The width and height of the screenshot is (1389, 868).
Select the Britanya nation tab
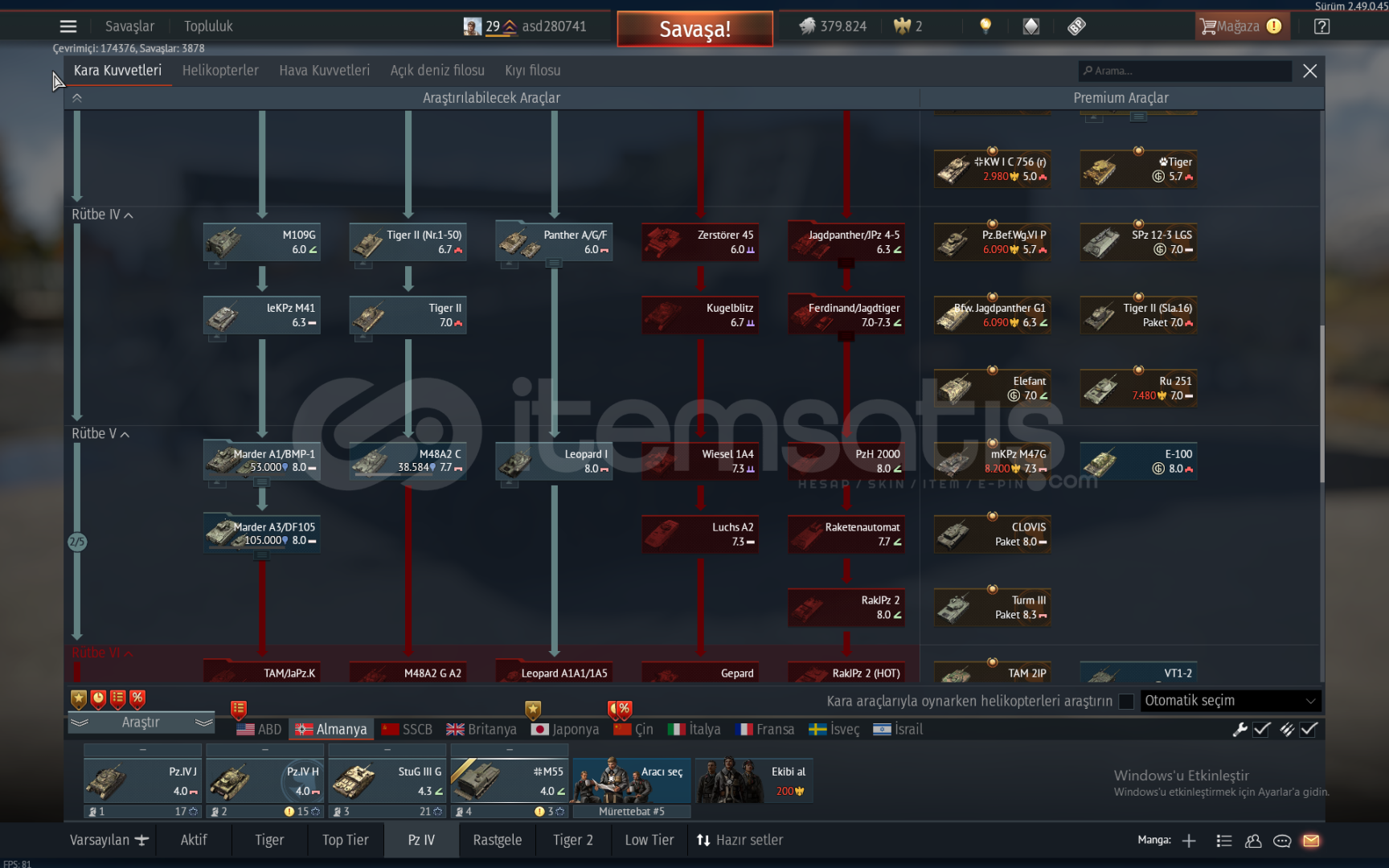tap(481, 730)
